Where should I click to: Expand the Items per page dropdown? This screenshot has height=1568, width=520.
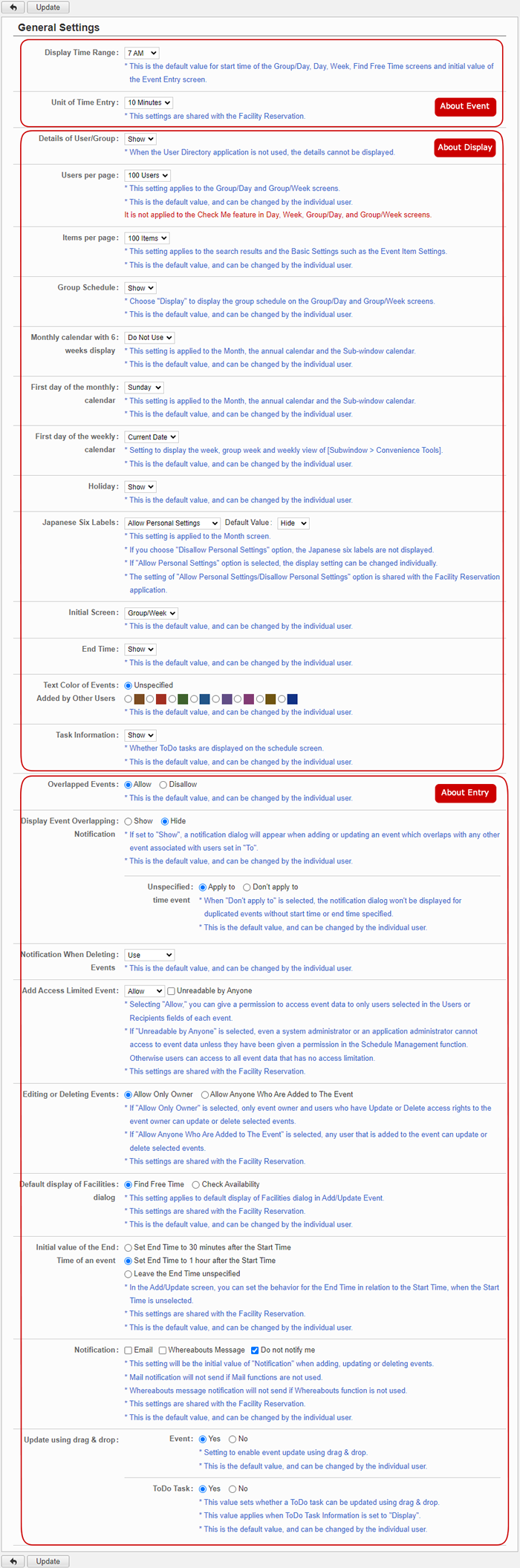147,238
